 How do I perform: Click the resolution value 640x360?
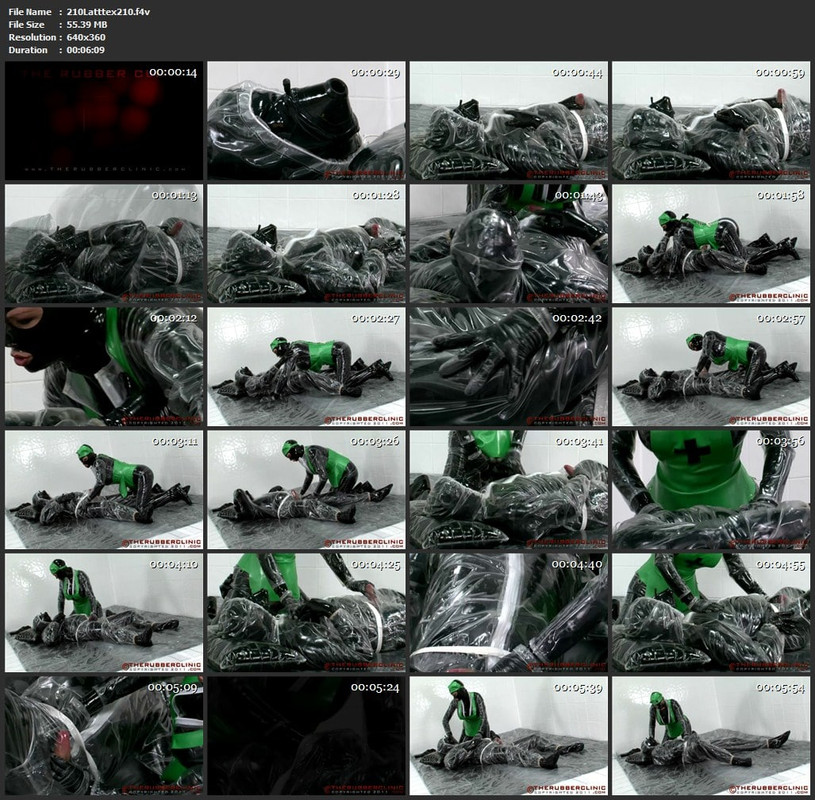pyautogui.click(x=86, y=37)
